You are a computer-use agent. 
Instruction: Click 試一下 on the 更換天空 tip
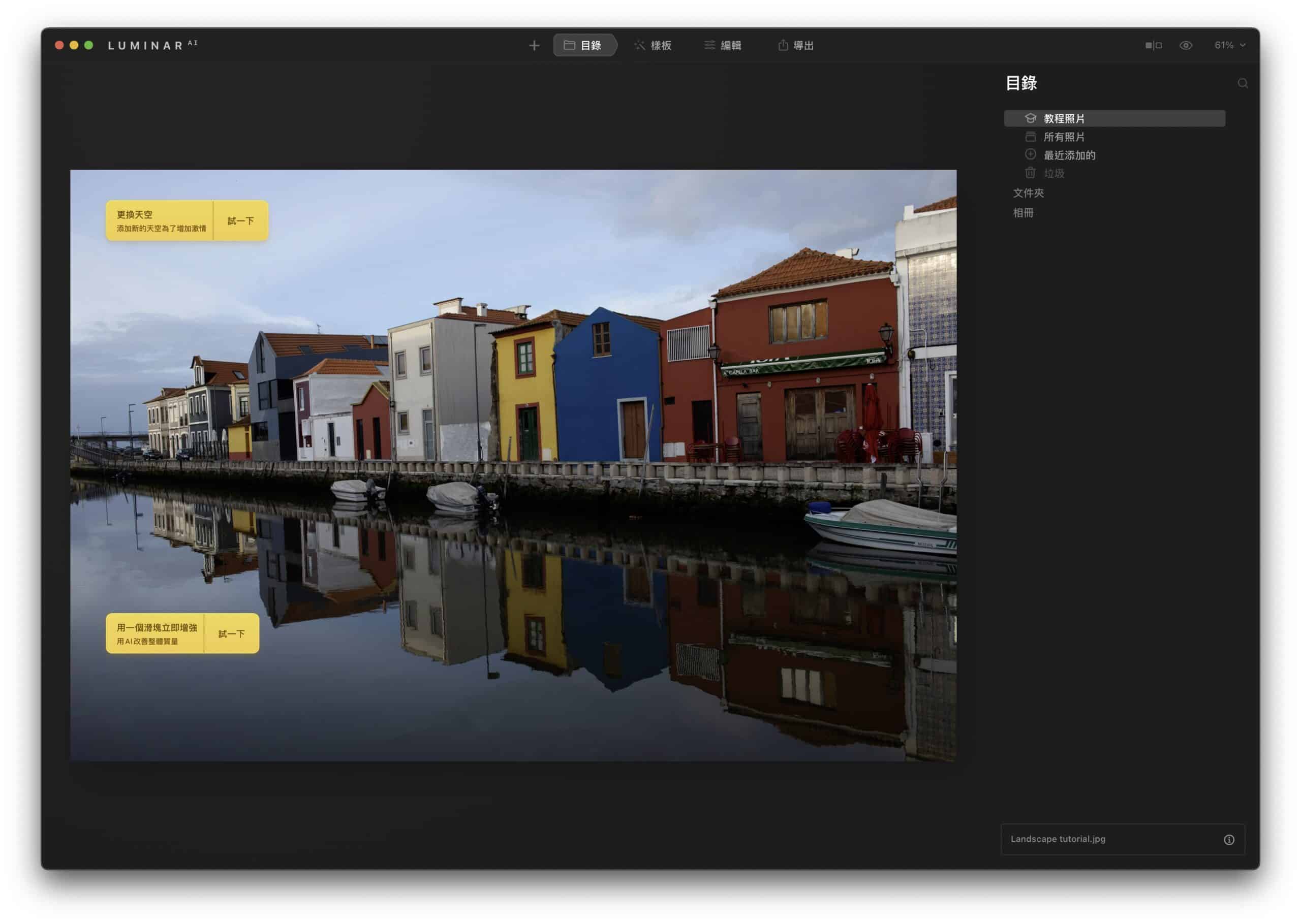coord(240,221)
